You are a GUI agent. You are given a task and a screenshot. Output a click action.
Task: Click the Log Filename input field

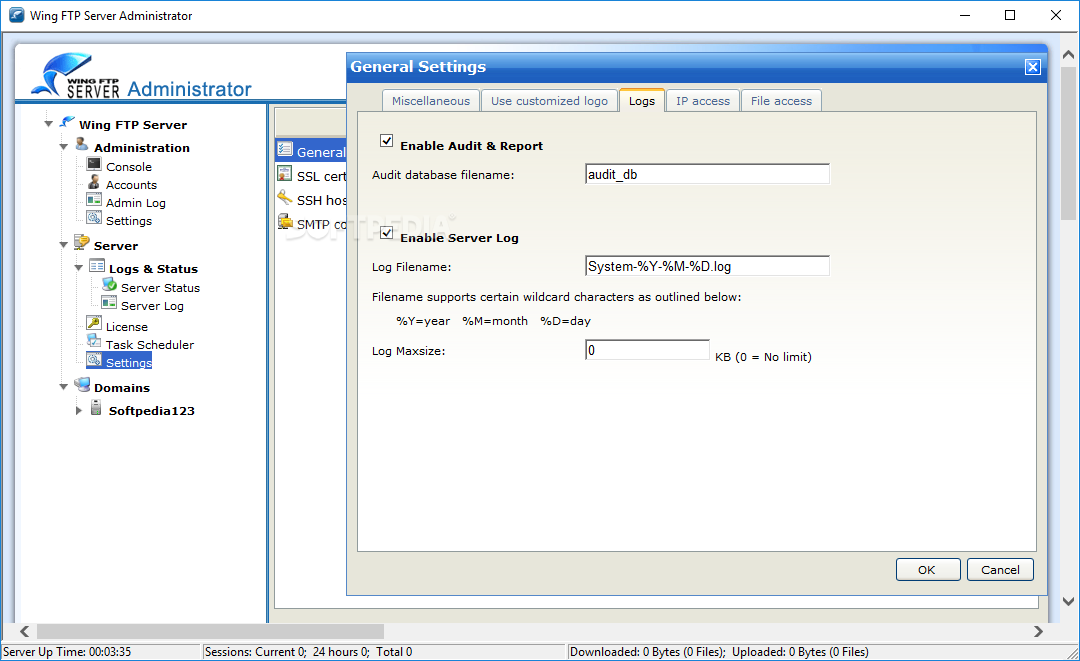coord(707,266)
